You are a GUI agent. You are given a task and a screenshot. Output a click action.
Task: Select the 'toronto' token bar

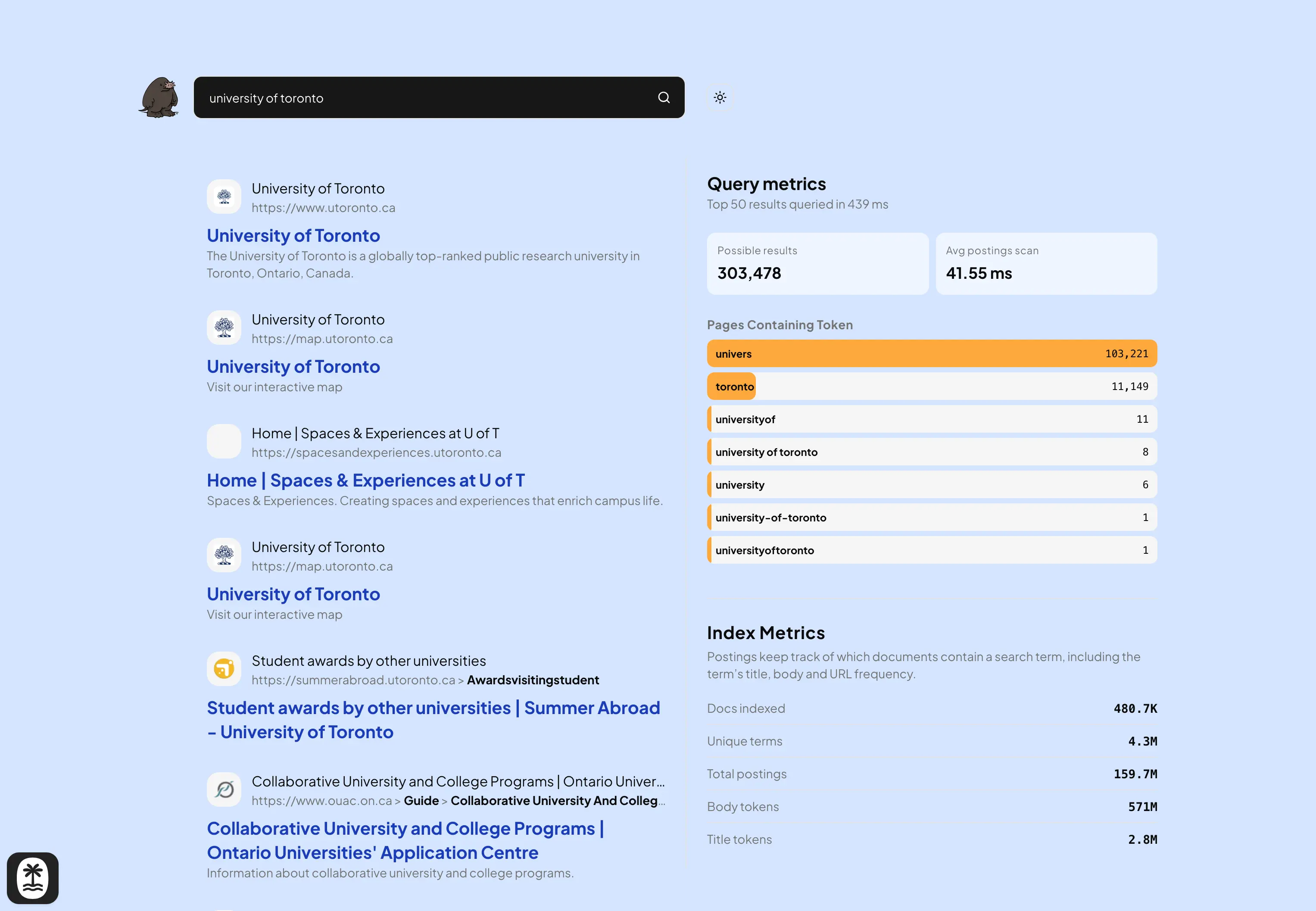coord(932,387)
